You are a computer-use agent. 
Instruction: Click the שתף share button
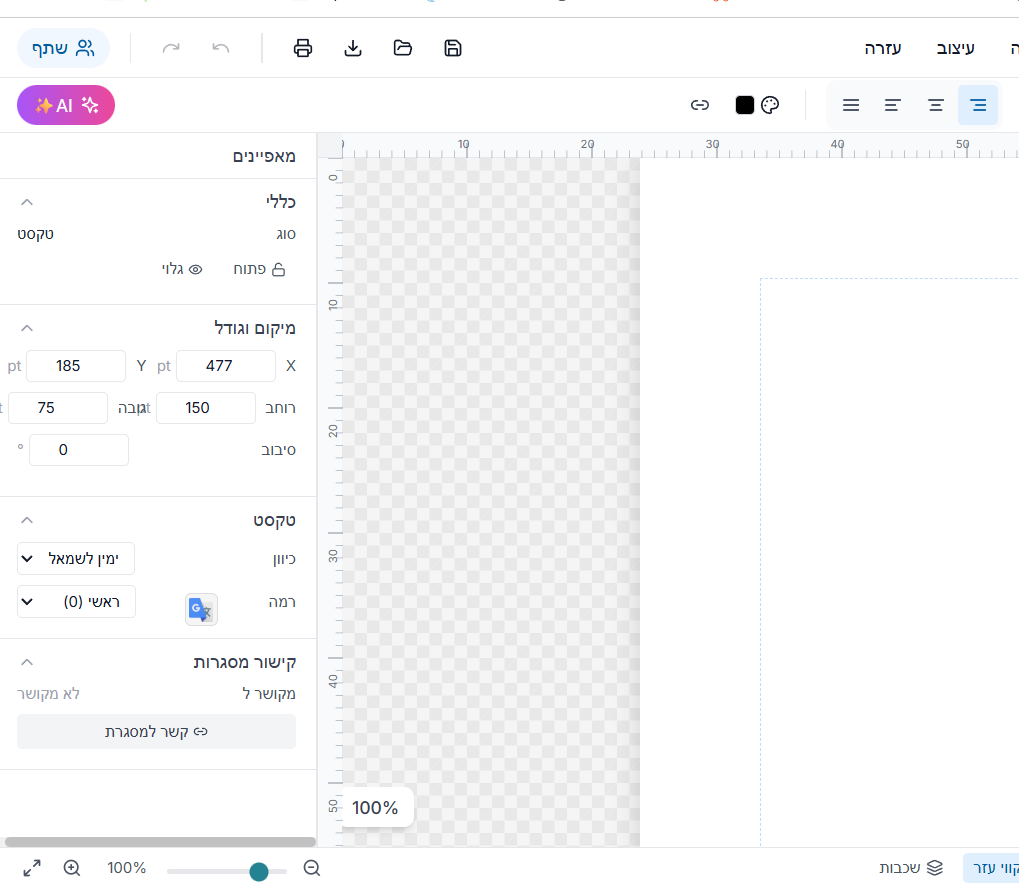pyautogui.click(x=63, y=48)
